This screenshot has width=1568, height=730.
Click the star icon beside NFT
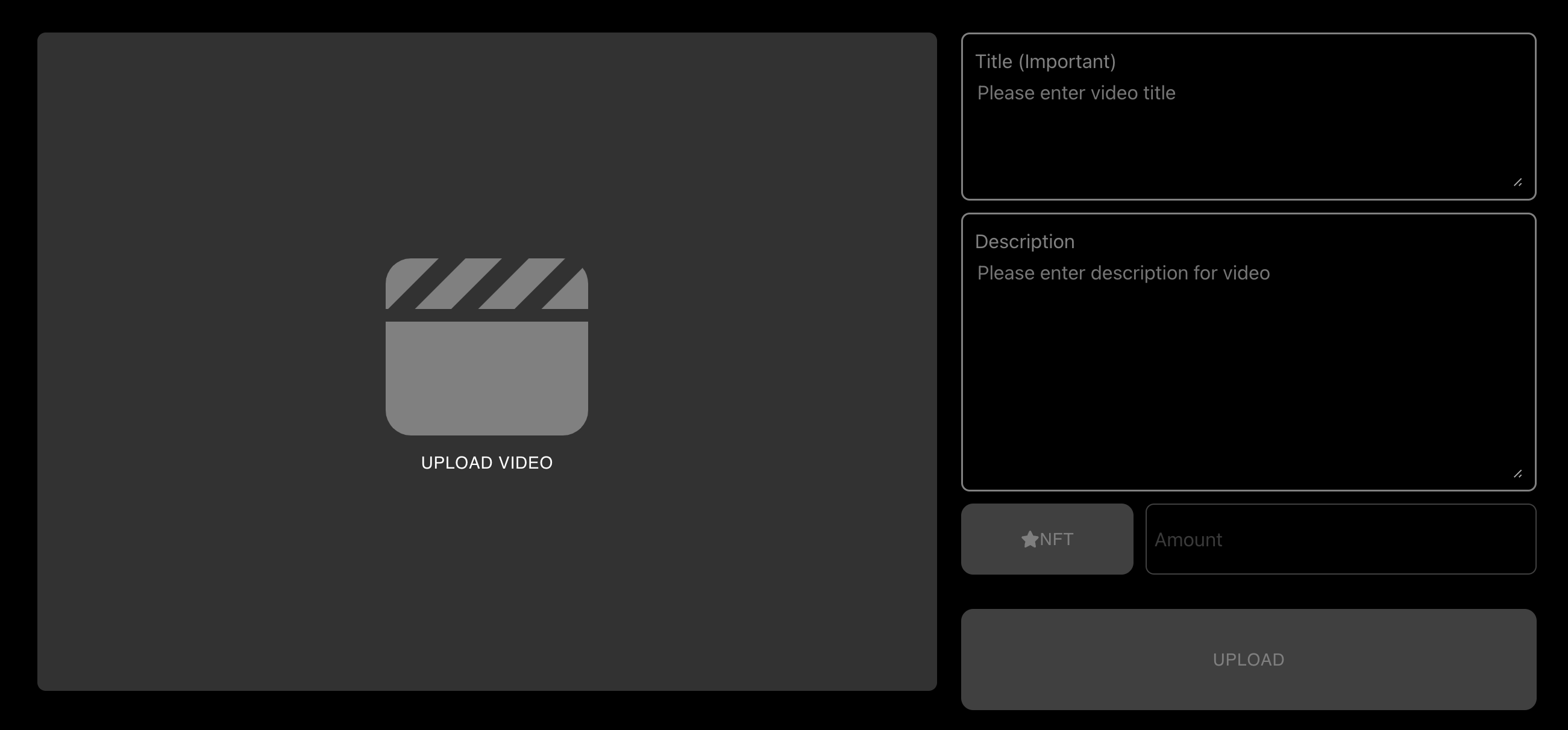1029,540
